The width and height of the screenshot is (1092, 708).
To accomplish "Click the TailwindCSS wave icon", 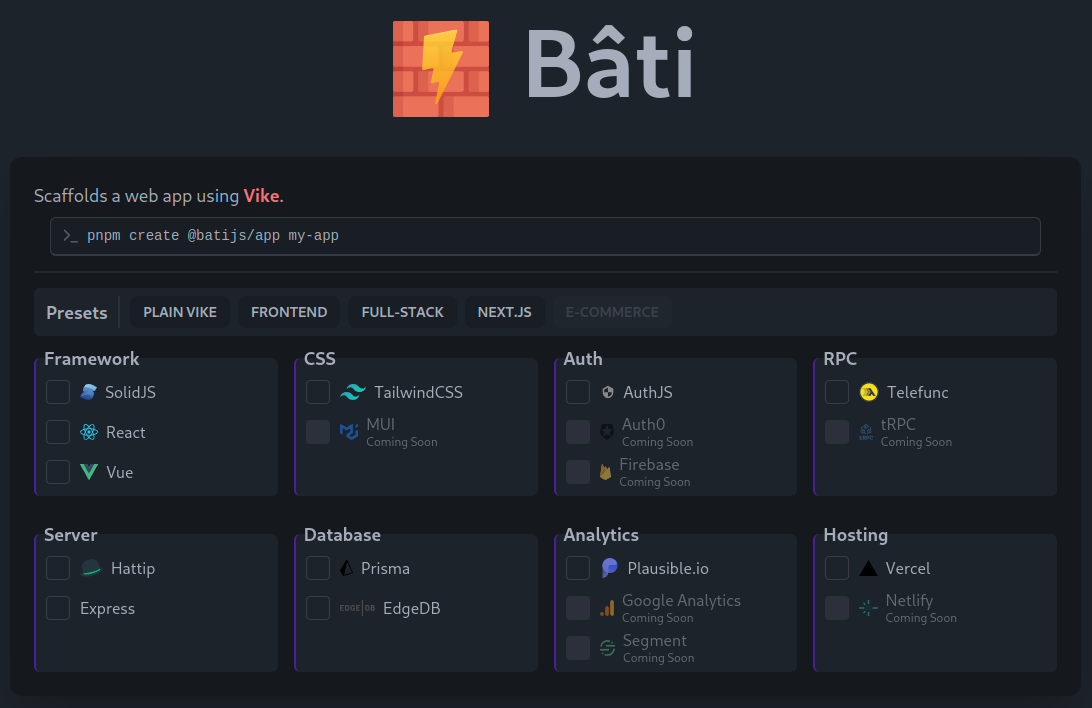I will pos(353,392).
